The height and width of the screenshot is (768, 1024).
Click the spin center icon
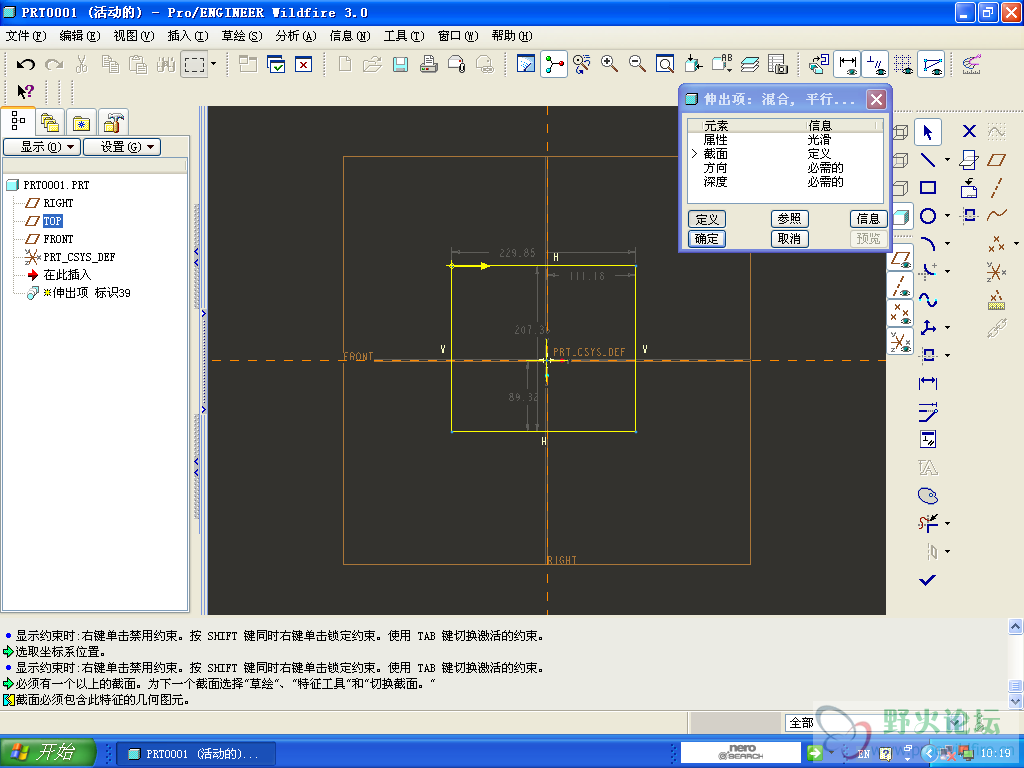554,64
